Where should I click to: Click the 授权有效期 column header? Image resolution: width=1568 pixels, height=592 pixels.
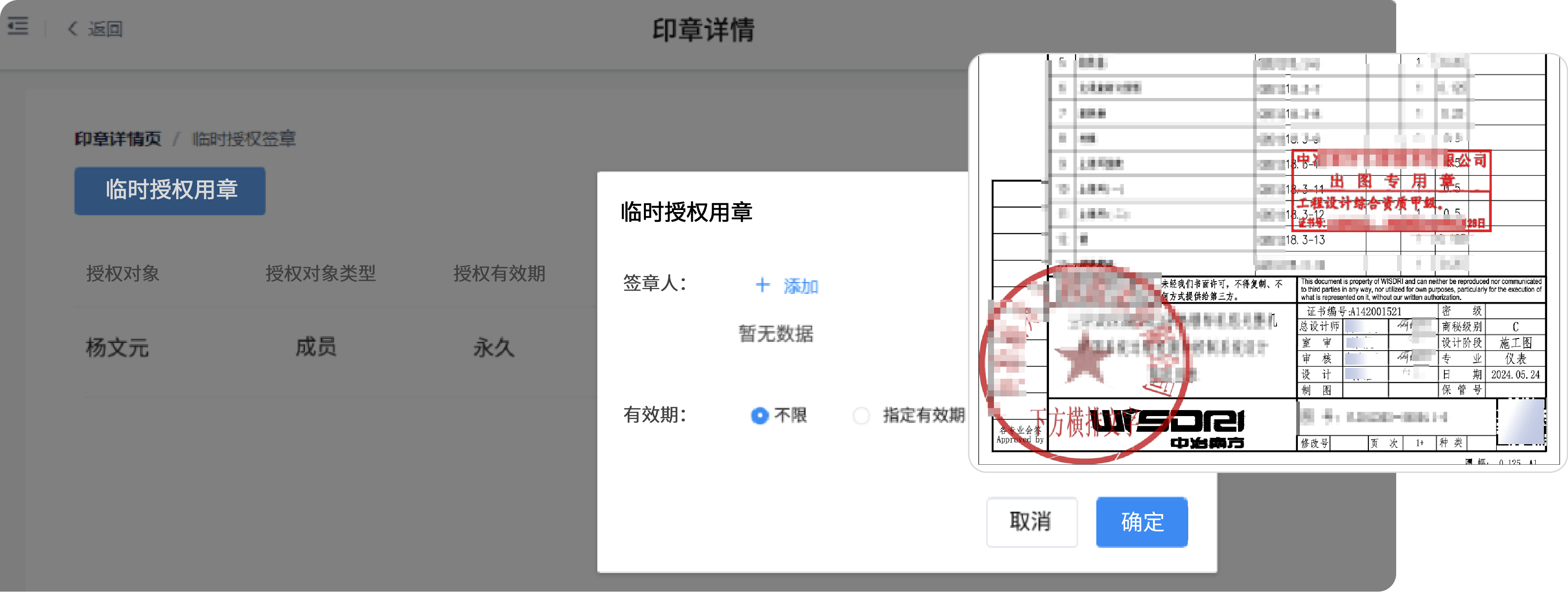pos(499,274)
